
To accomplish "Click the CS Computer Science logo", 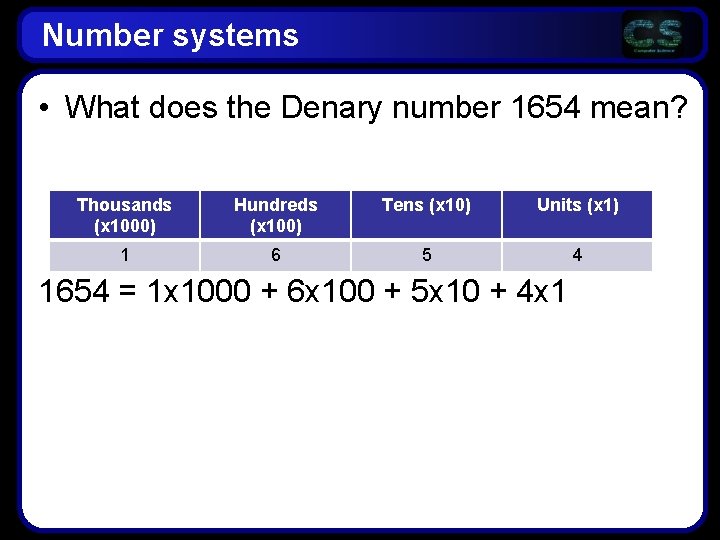I will (x=653, y=35).
